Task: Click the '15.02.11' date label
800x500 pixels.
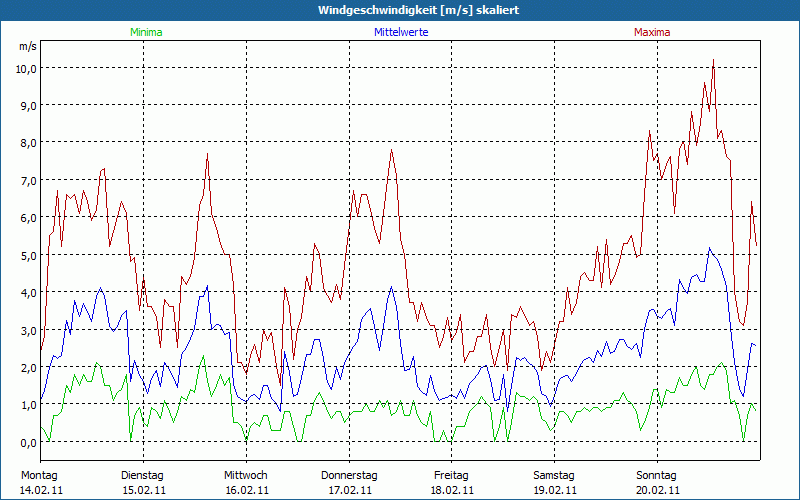Action: click(144, 490)
